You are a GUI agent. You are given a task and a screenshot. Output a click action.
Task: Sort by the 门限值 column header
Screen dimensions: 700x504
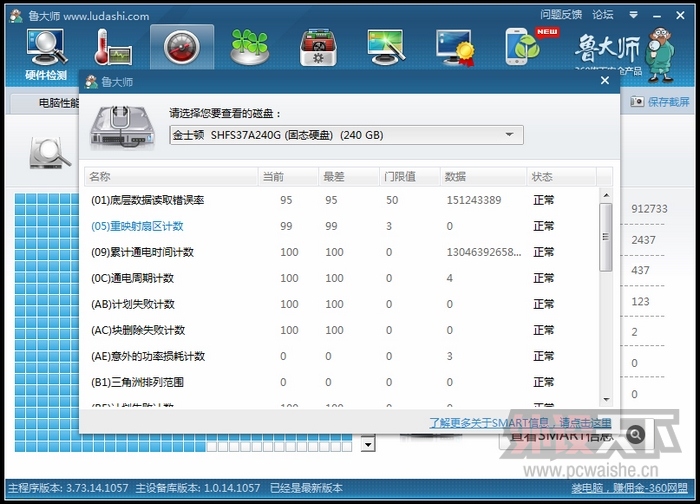pyautogui.click(x=409, y=177)
